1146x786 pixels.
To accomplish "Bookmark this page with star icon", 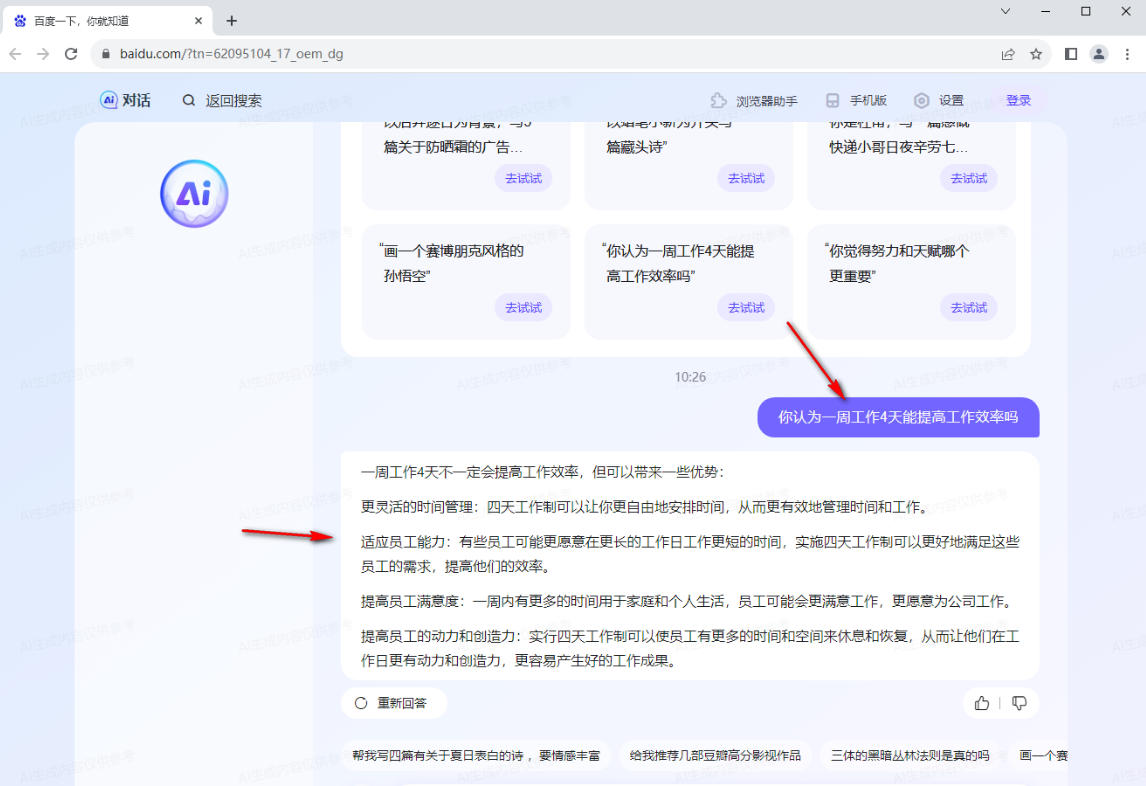I will click(x=1036, y=54).
